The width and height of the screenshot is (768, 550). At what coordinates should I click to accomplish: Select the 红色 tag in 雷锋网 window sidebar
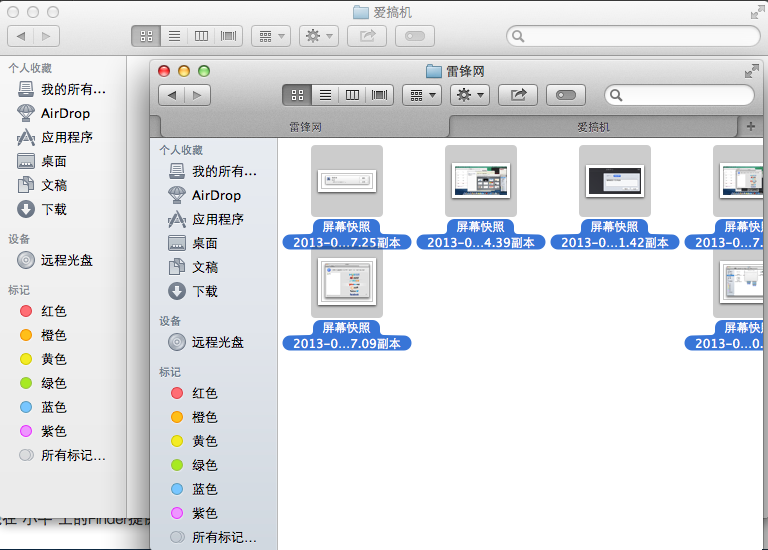pos(194,393)
